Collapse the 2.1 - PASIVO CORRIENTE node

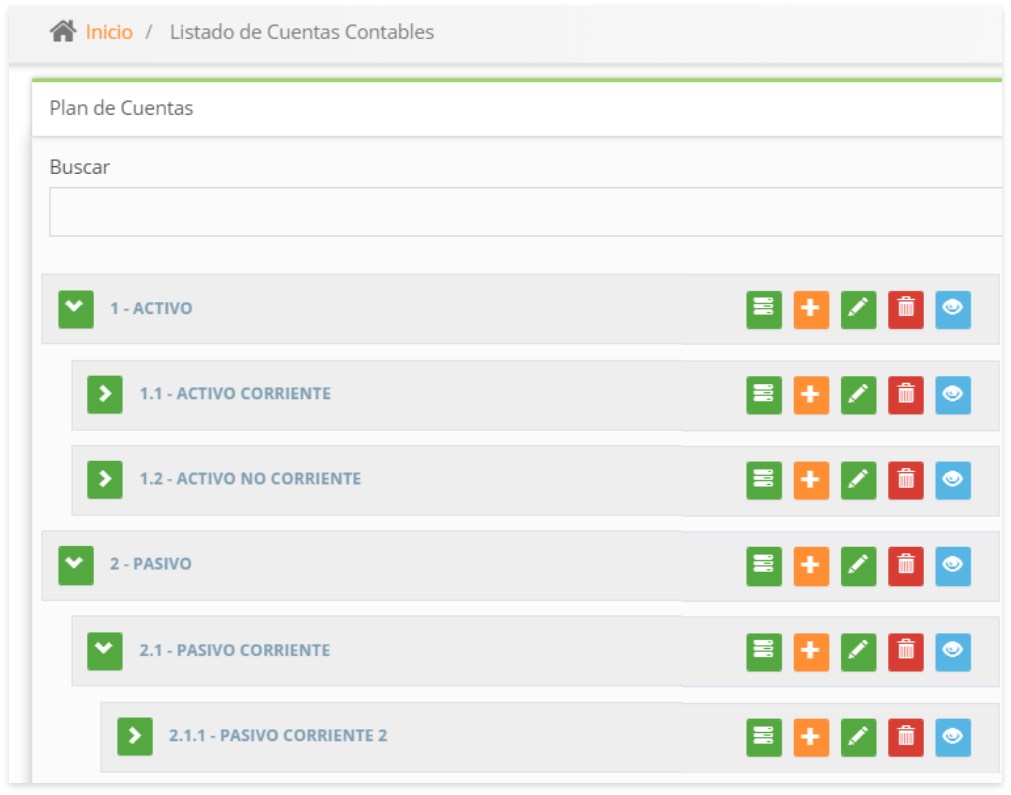click(x=105, y=651)
